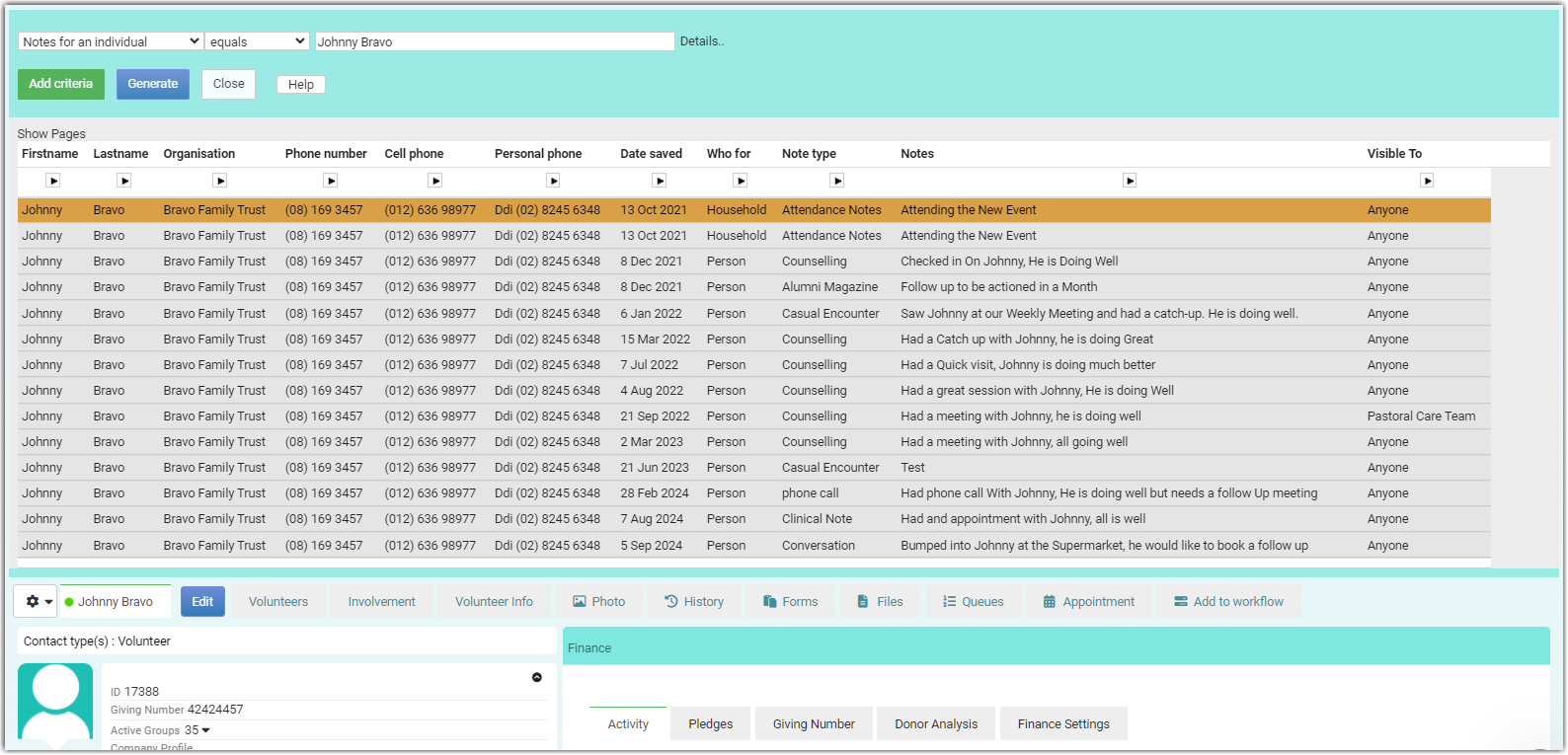Image resolution: width=1568 pixels, height=755 pixels.
Task: Click the Generate button
Action: coord(153,84)
